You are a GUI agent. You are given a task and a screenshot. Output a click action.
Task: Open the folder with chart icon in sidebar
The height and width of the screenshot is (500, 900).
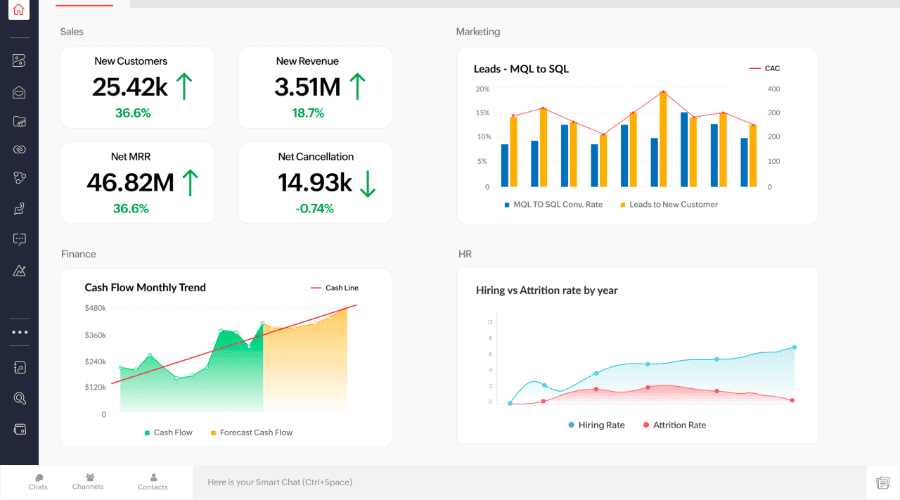pos(19,121)
